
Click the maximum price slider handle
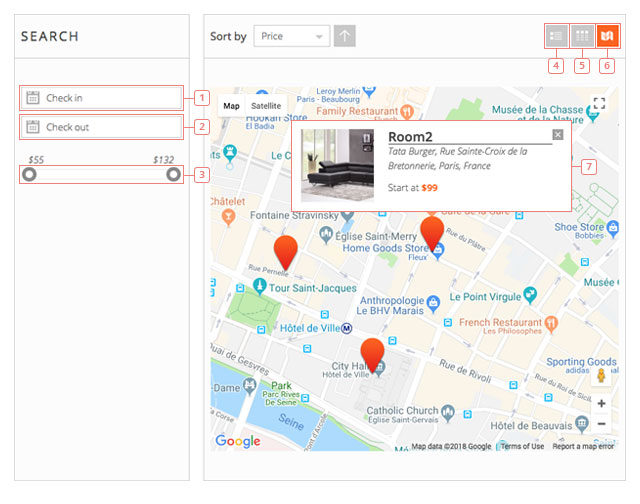point(173,175)
